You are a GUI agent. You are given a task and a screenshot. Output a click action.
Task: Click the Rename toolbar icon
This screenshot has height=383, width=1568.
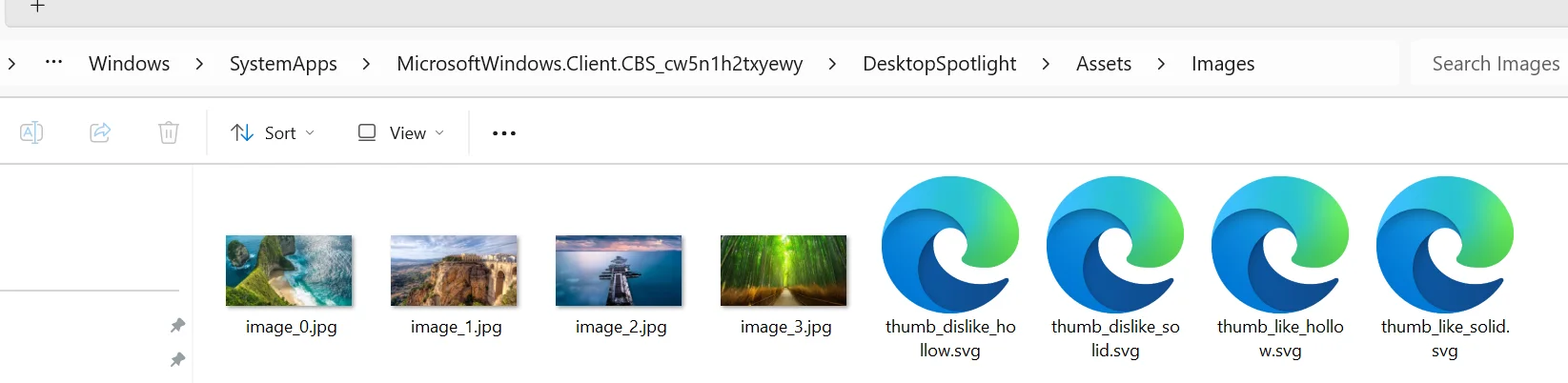(x=31, y=132)
